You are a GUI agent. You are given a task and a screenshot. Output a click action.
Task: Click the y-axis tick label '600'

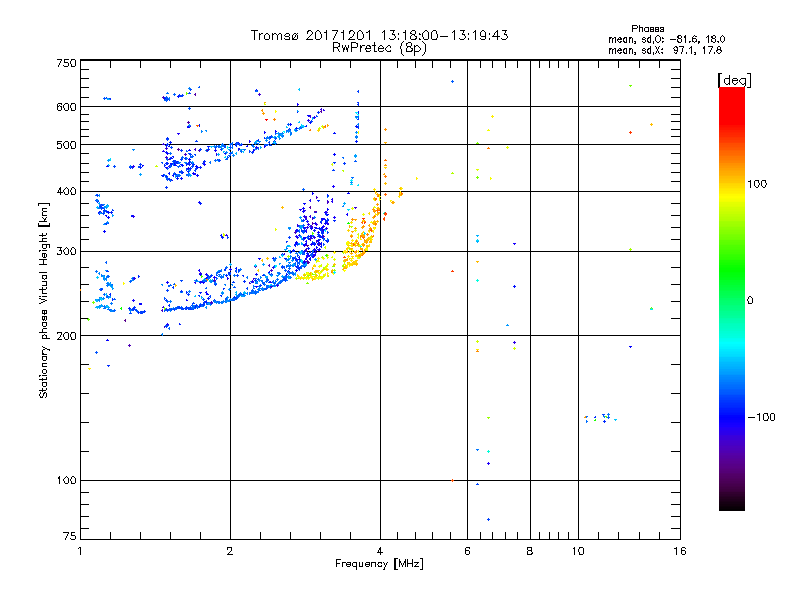[x=66, y=107]
